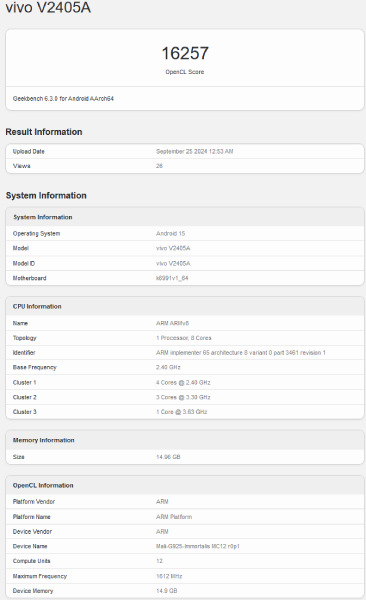Select the "Compute Units" row label
This screenshot has width=366, height=600.
[x=31, y=561]
